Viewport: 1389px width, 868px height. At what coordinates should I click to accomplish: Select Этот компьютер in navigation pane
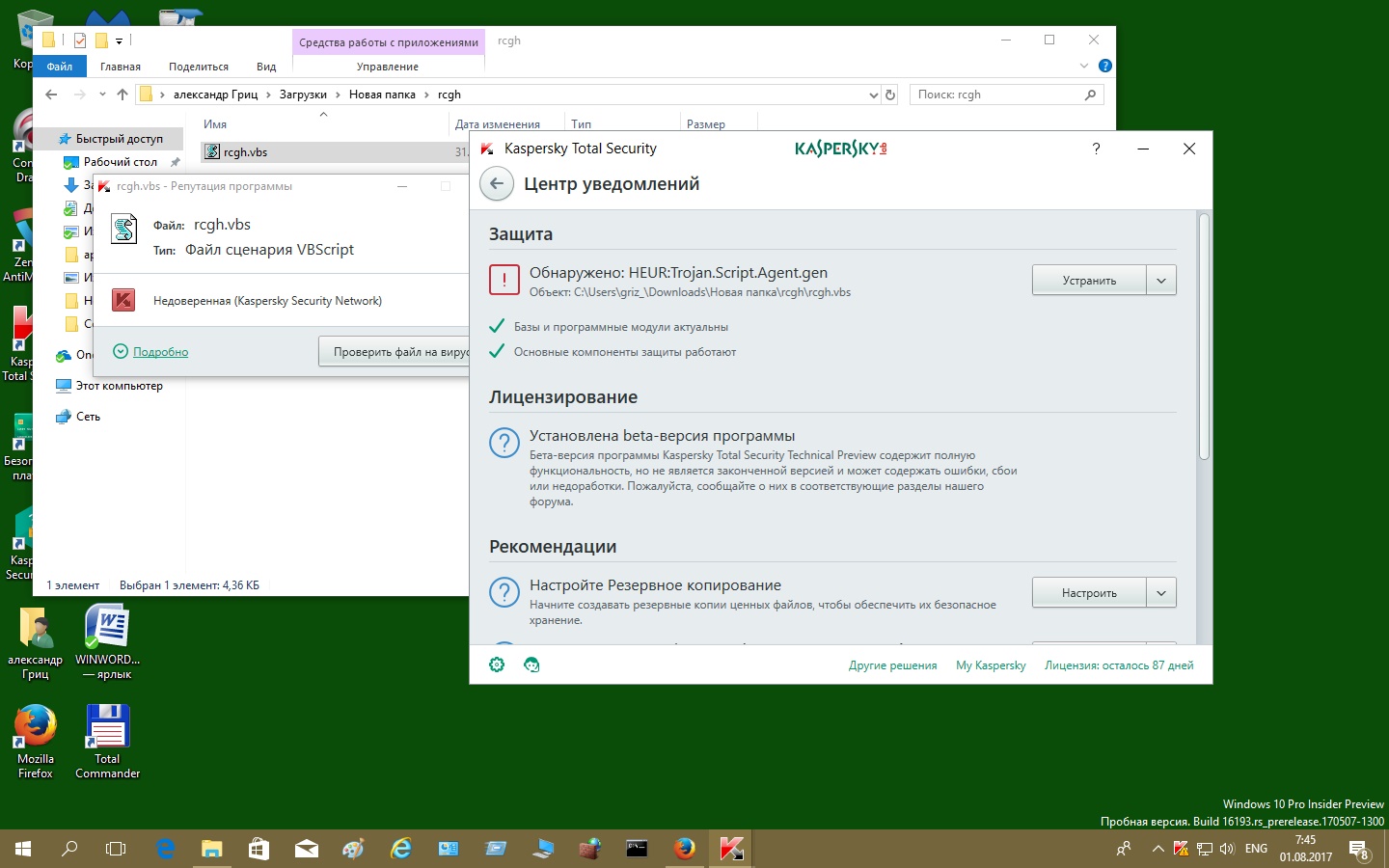coord(120,386)
